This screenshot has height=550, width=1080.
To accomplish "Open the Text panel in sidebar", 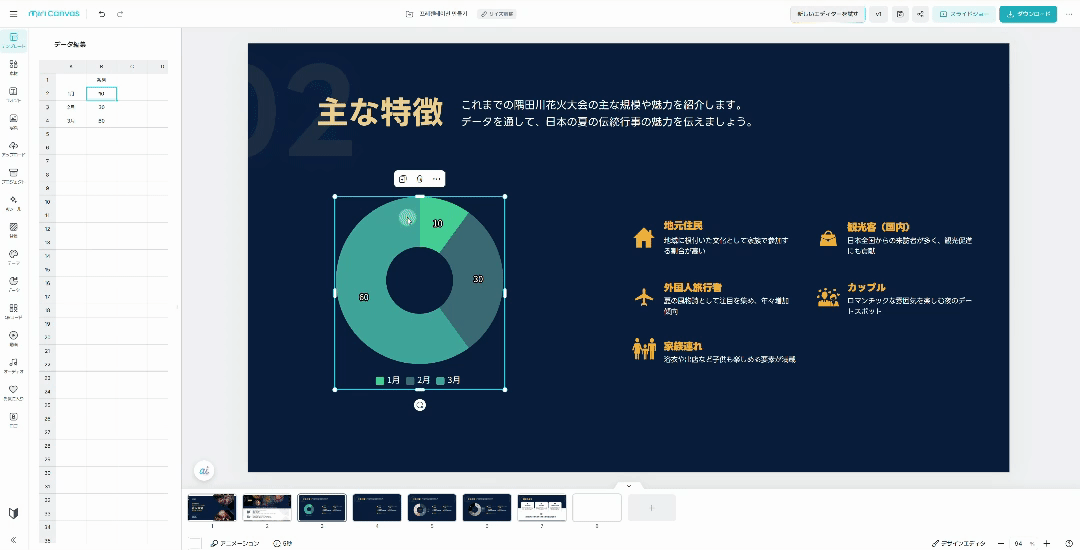I will click(x=13, y=94).
